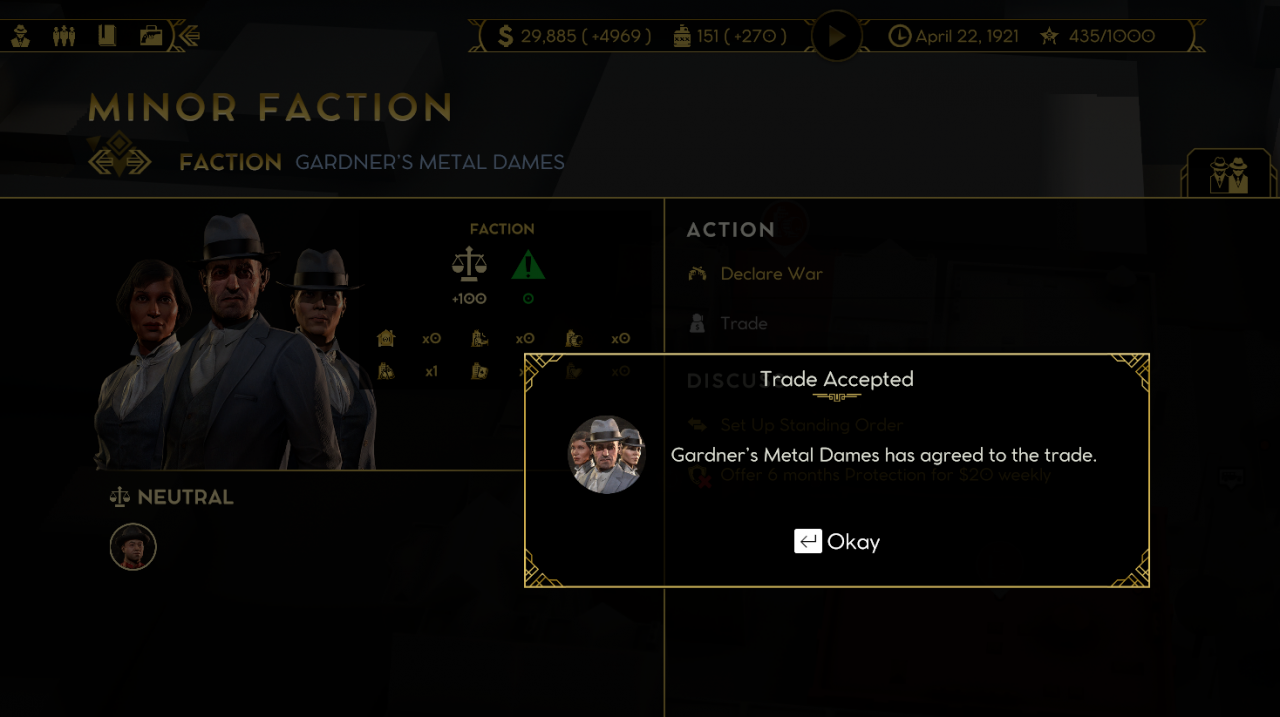Open the diplomacy tab with two gangsters
1280x717 pixels.
pyautogui.click(x=1228, y=174)
